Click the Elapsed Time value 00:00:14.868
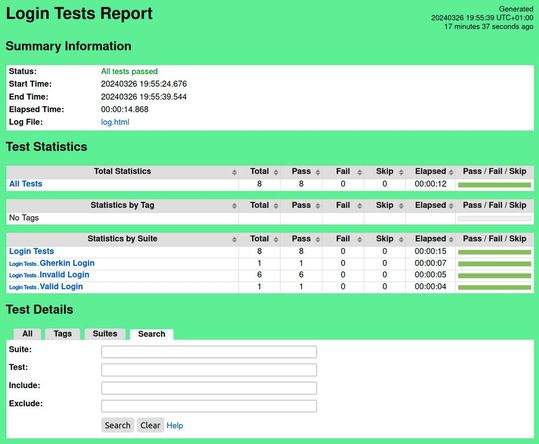The width and height of the screenshot is (539, 444). pyautogui.click(x=125, y=109)
